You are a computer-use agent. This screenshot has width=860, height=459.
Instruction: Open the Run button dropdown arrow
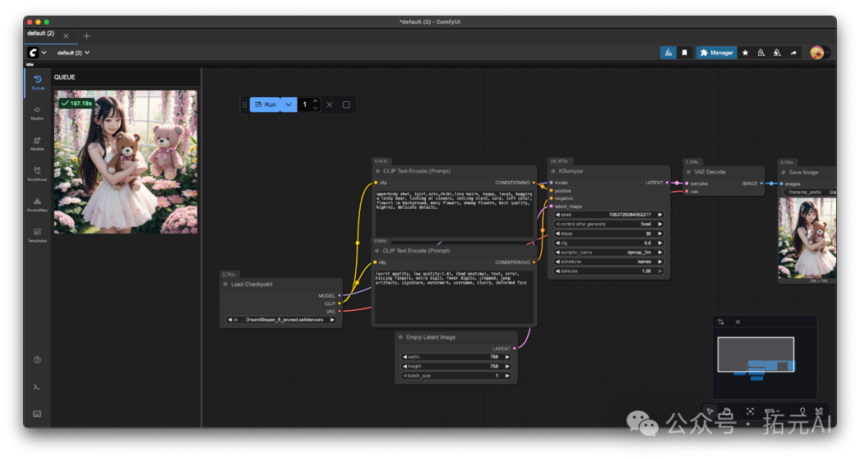click(288, 104)
